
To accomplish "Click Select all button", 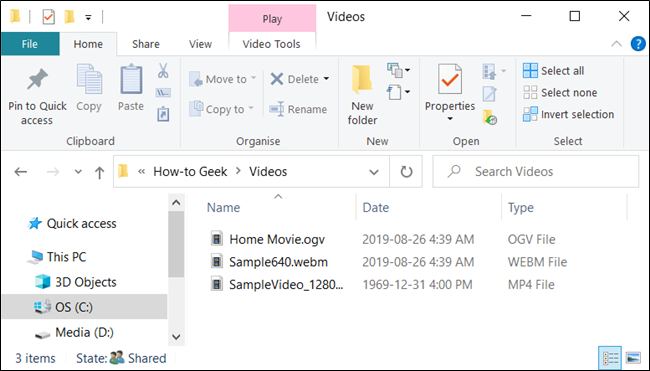I will pos(553,71).
